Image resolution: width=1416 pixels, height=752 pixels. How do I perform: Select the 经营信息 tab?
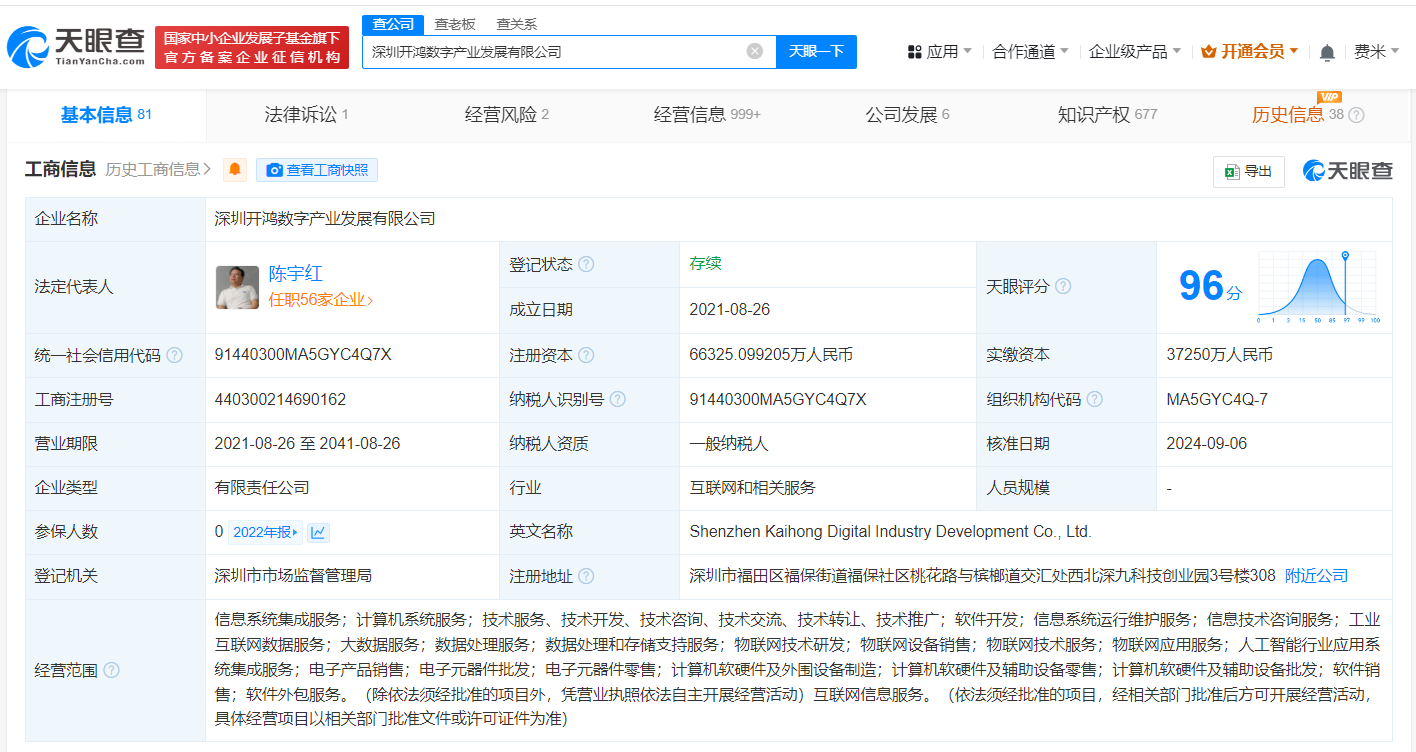click(x=707, y=115)
